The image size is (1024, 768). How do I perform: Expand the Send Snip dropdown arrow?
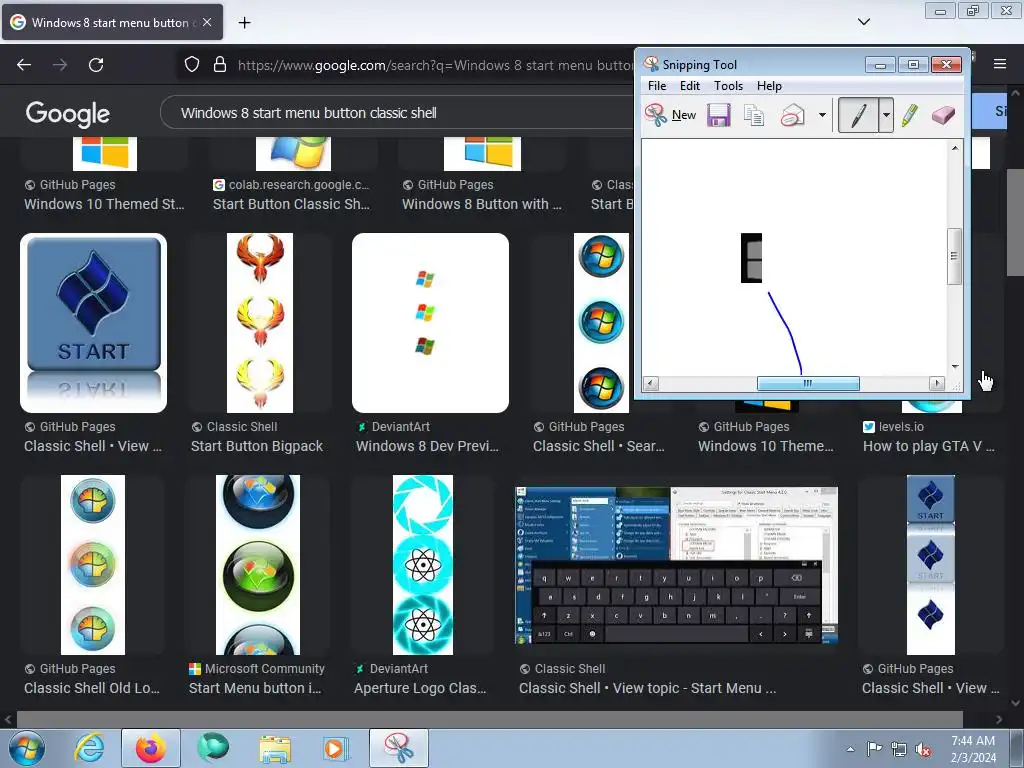tap(822, 116)
